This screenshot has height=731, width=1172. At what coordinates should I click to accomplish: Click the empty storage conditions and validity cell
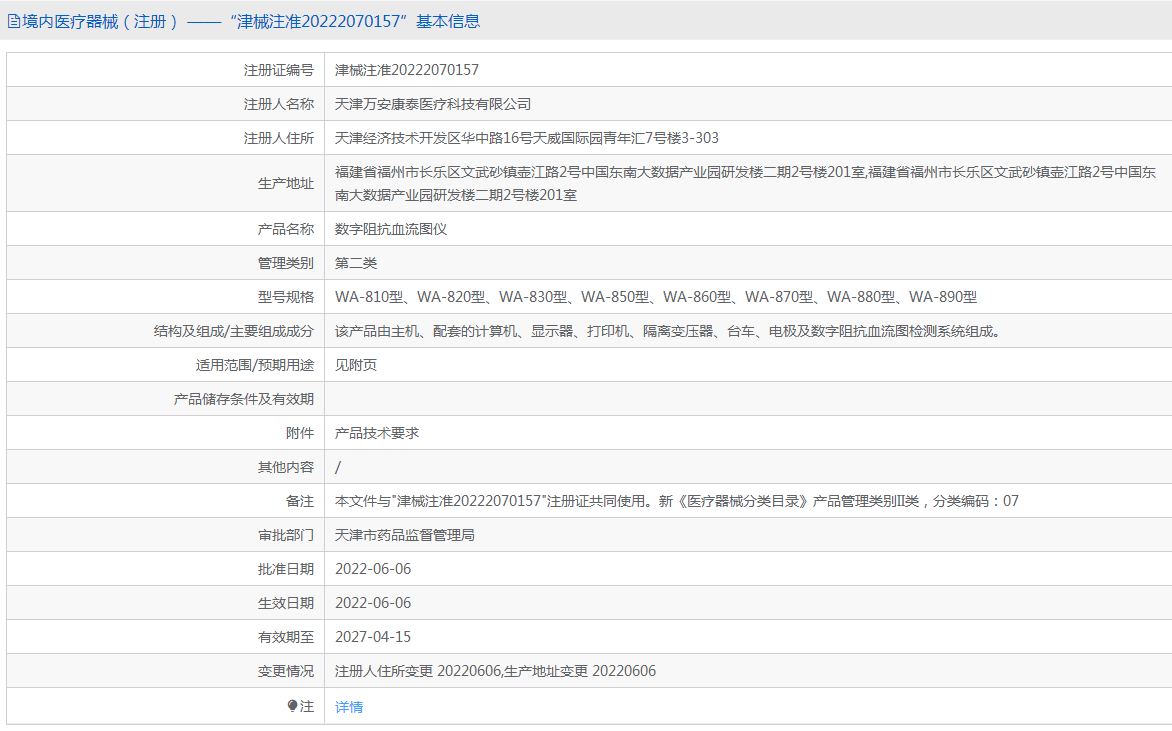(x=745, y=399)
